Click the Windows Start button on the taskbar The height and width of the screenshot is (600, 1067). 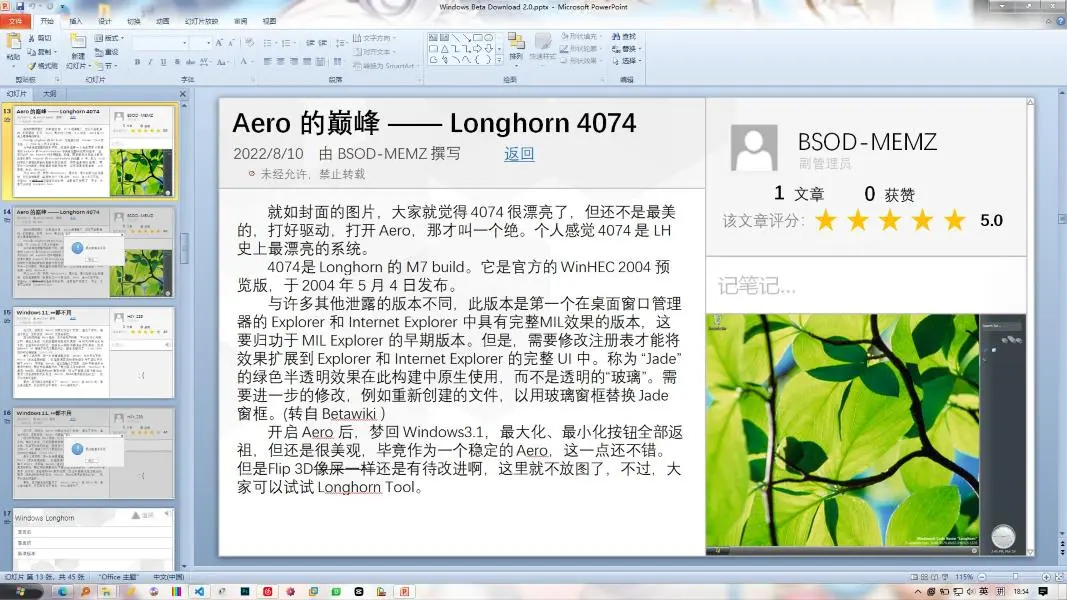20,592
